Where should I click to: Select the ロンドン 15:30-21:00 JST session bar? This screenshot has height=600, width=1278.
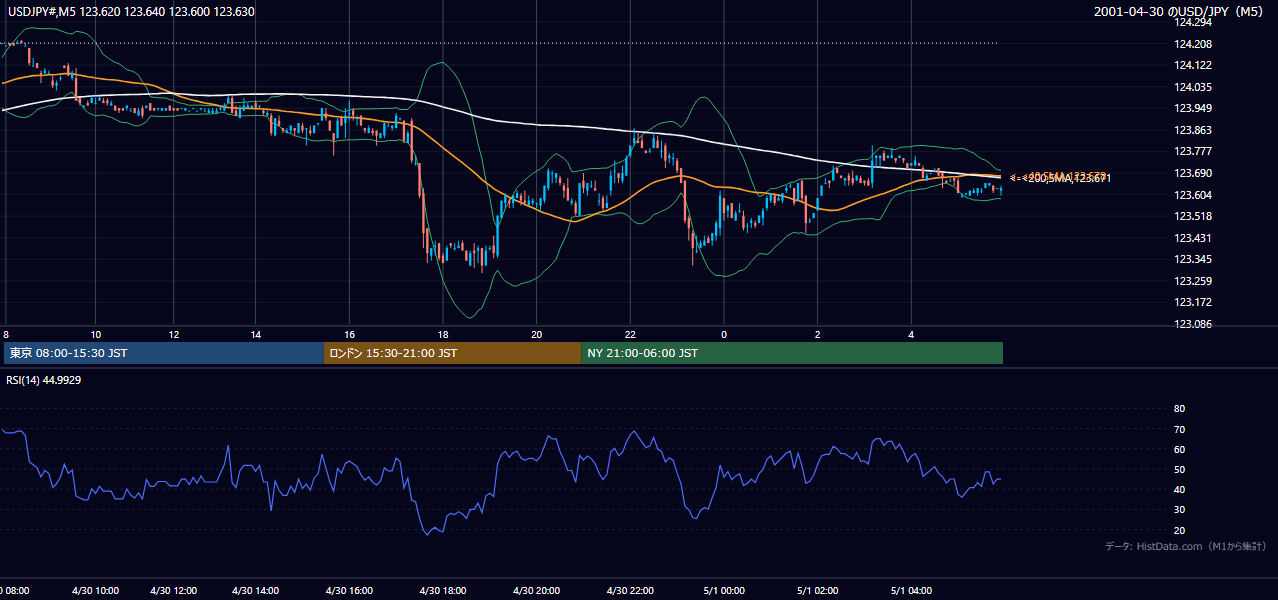click(452, 353)
